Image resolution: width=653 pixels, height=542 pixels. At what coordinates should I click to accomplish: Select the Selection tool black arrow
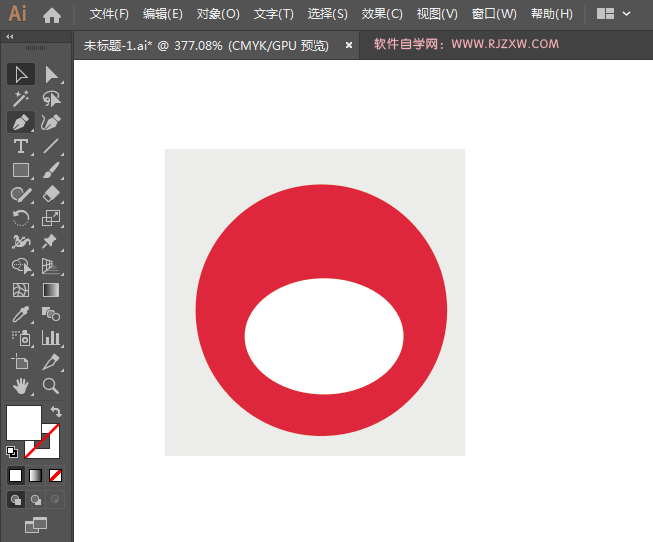(x=21, y=75)
